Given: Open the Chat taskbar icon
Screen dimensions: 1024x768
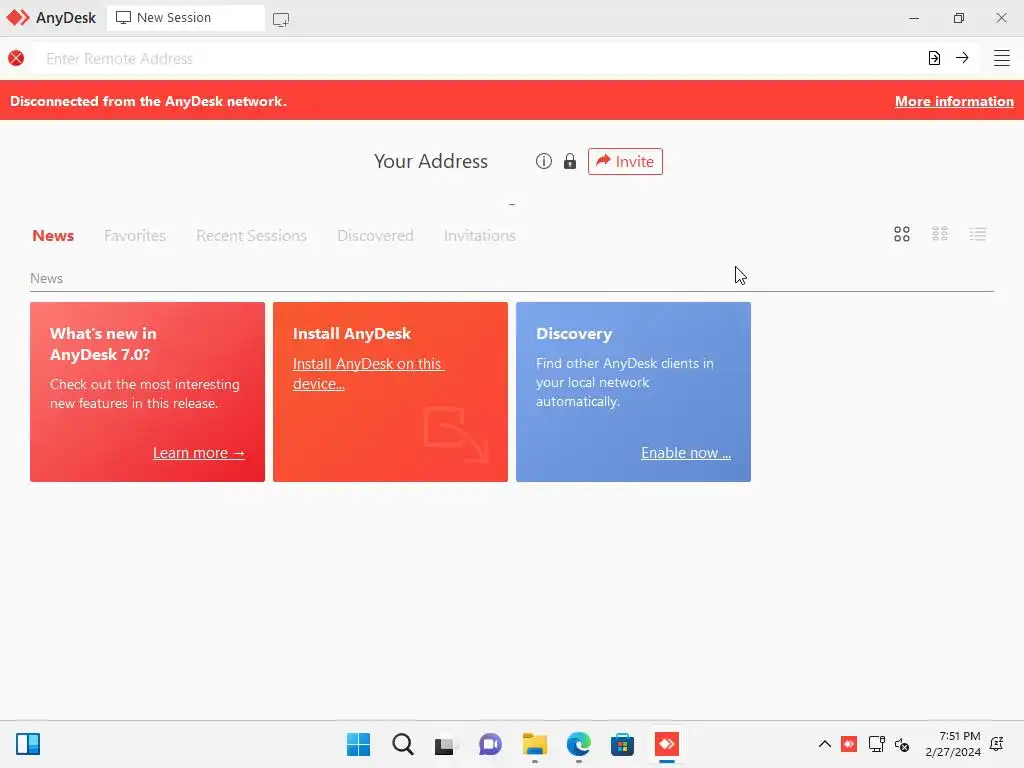Looking at the screenshot, I should tap(490, 744).
